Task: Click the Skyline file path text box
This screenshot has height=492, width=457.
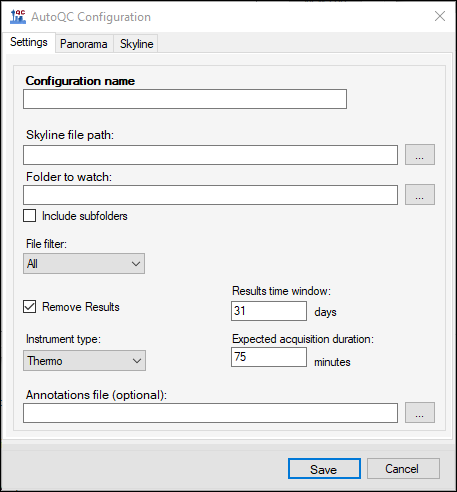Action: coord(210,155)
